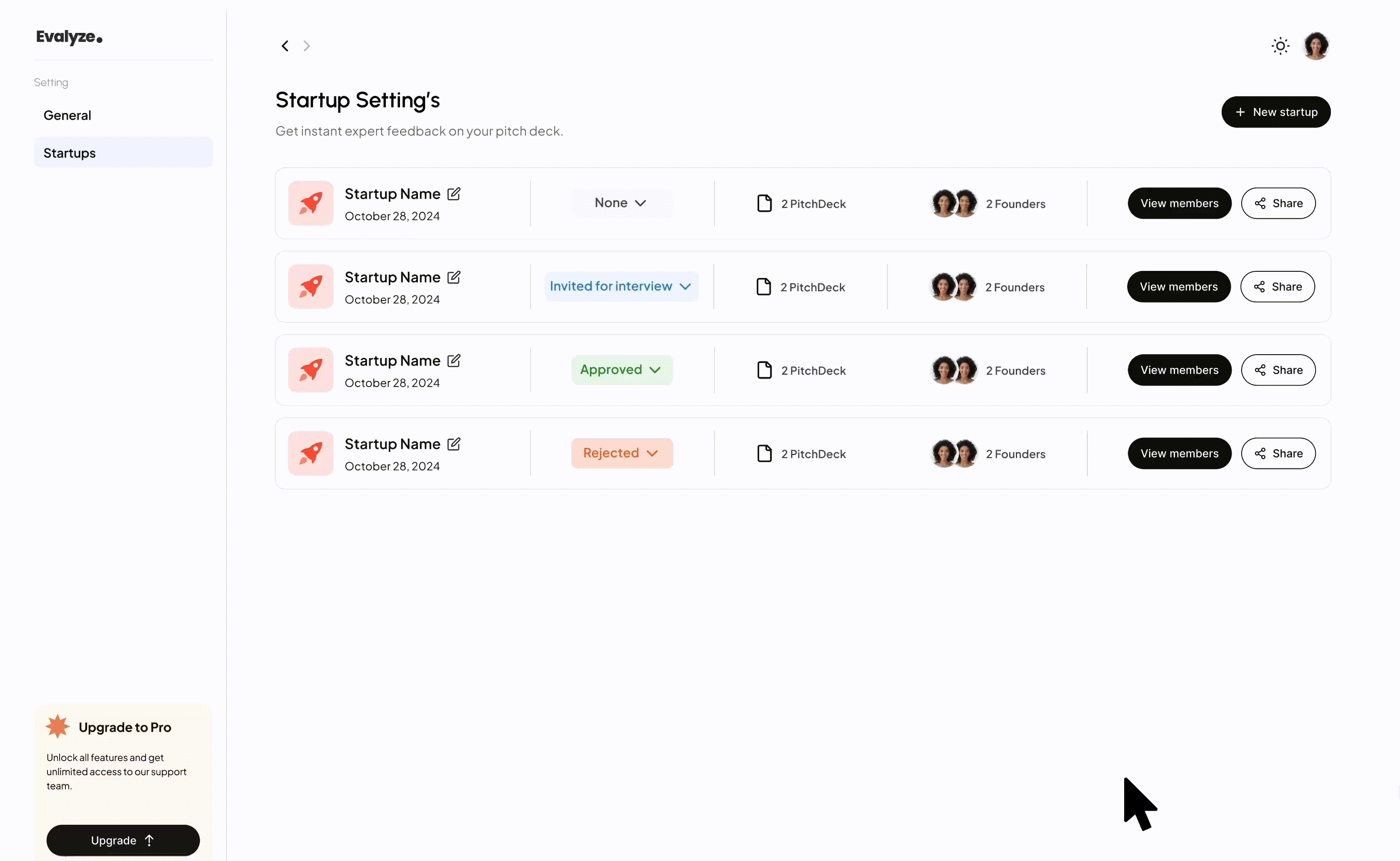Click the back navigation arrow
This screenshot has width=1400, height=861.
(285, 46)
